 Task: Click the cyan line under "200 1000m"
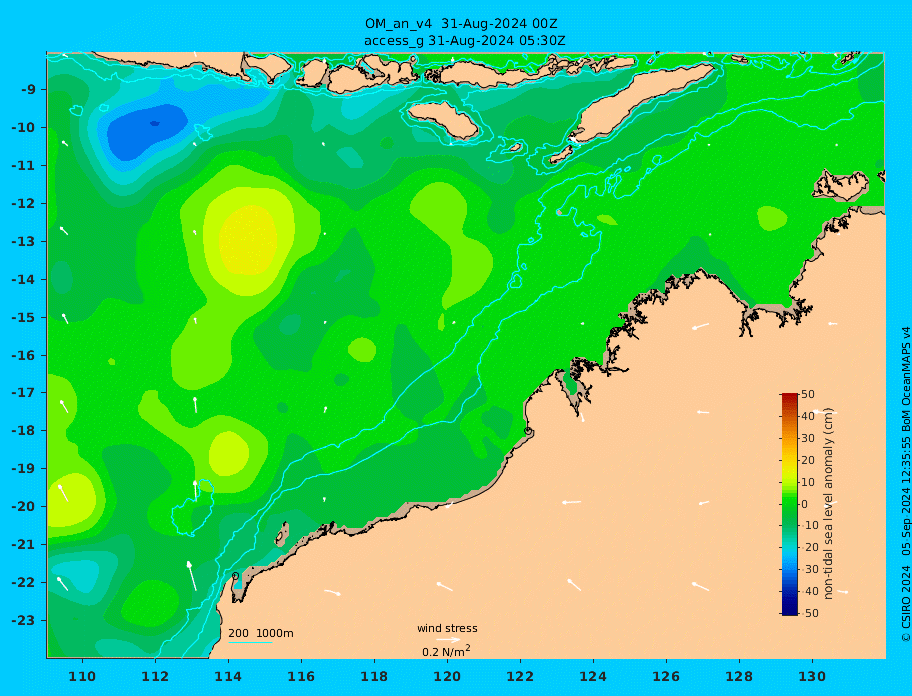click(x=250, y=642)
